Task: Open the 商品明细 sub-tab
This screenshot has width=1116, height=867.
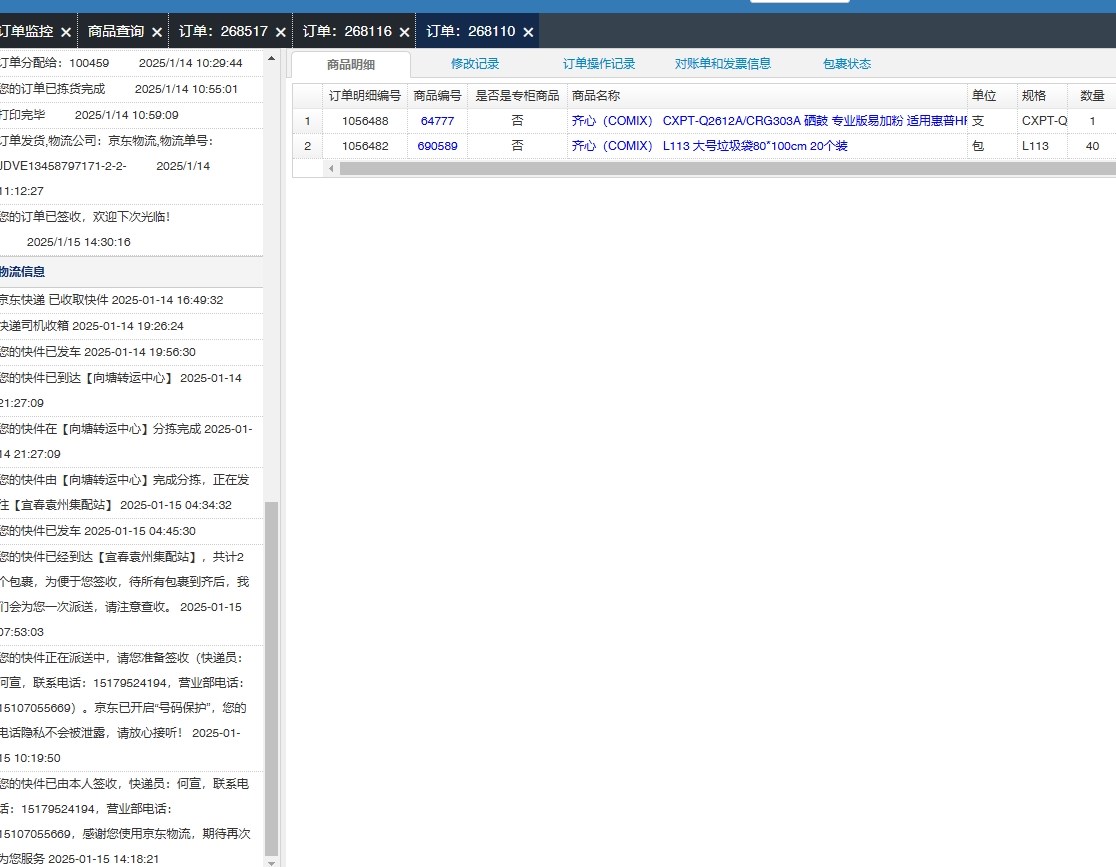Action: click(x=351, y=65)
